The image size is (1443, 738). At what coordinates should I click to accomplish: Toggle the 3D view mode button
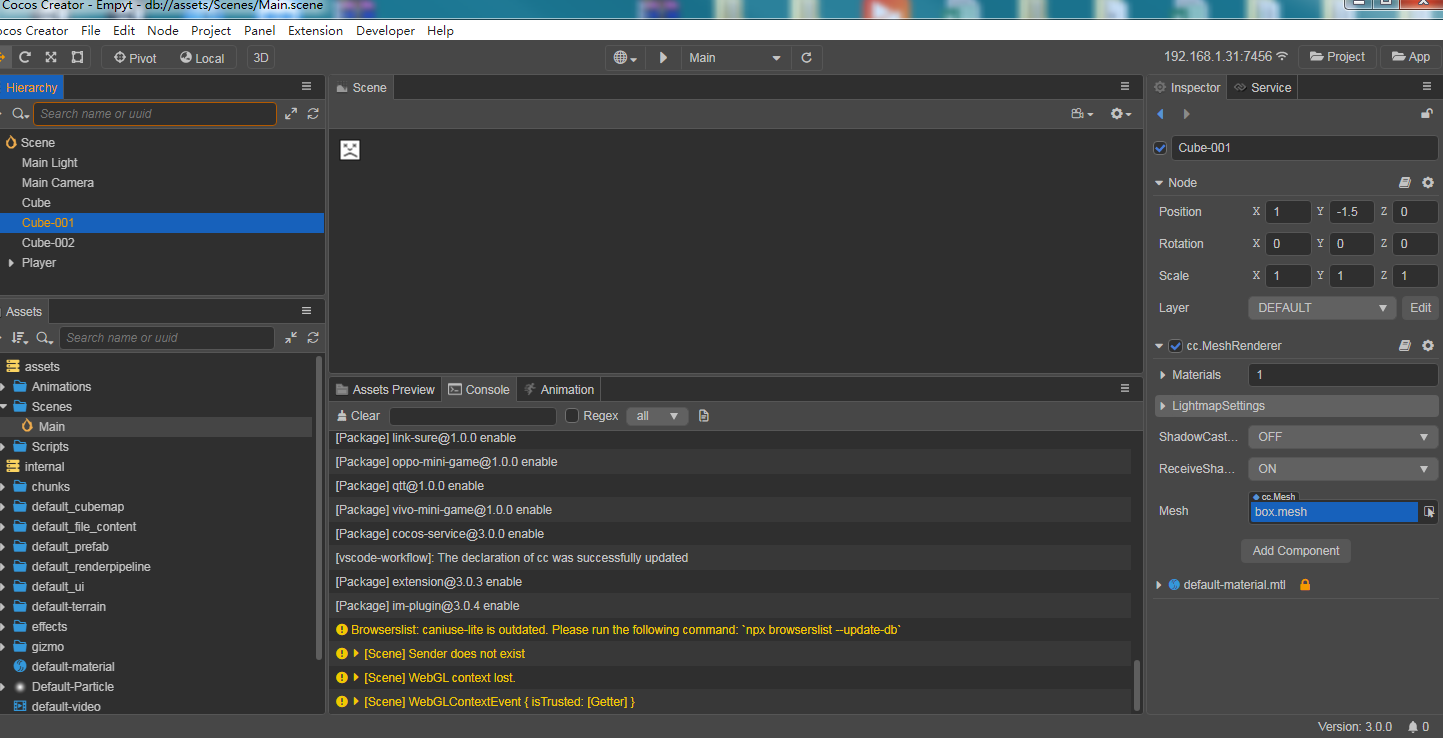261,58
